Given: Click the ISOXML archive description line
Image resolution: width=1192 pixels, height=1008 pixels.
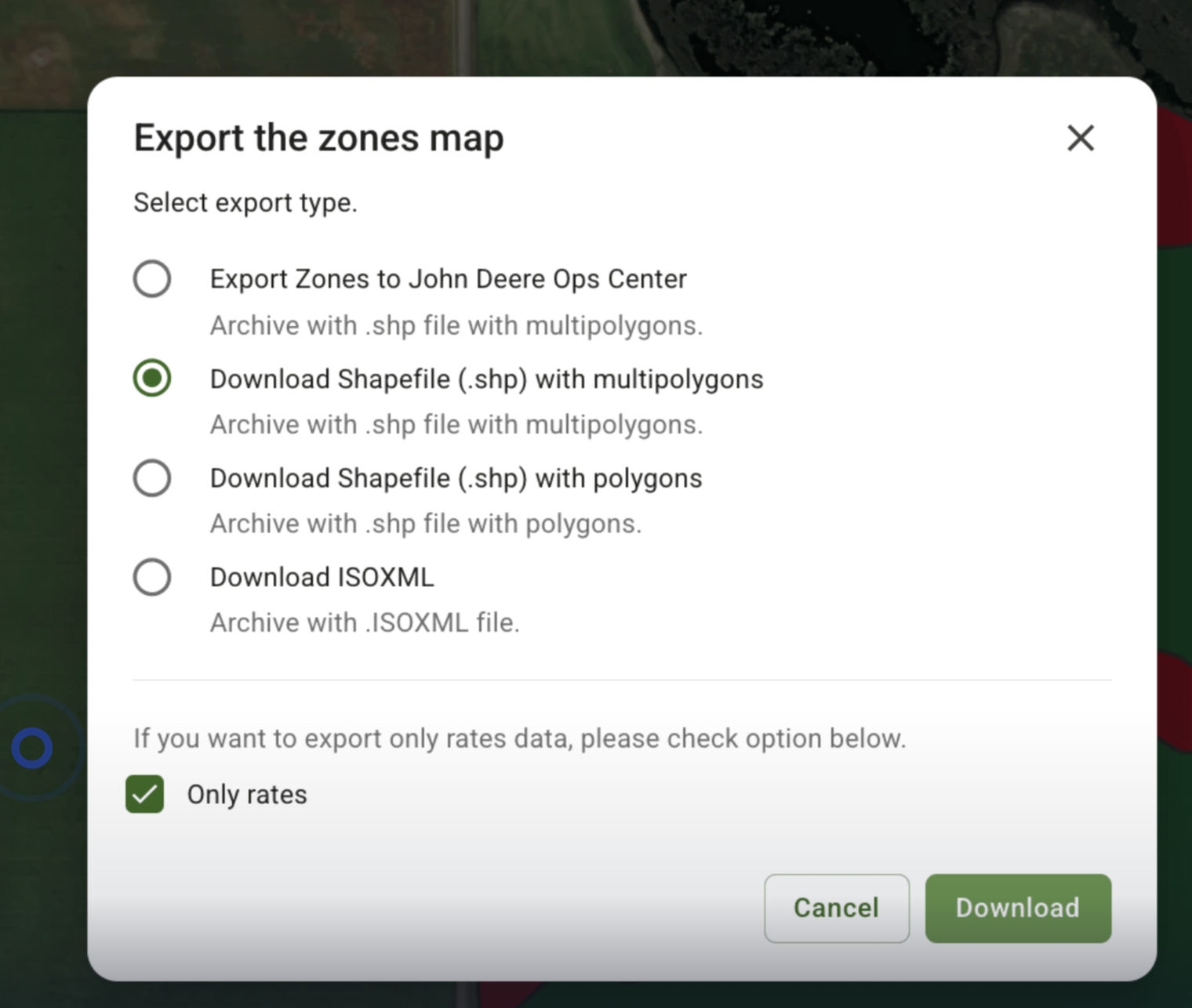Looking at the screenshot, I should click(x=365, y=622).
